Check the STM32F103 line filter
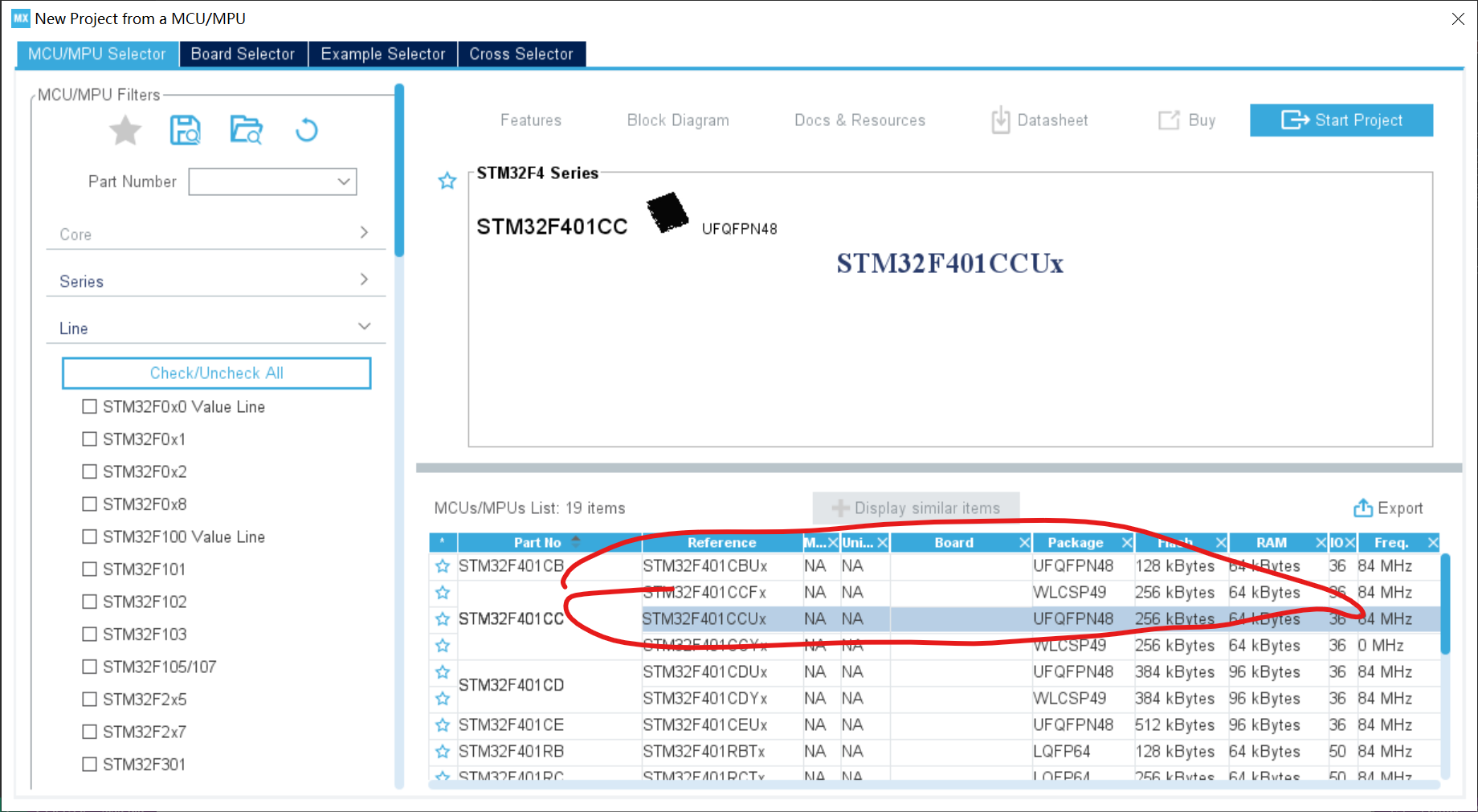The width and height of the screenshot is (1478, 812). (90, 635)
